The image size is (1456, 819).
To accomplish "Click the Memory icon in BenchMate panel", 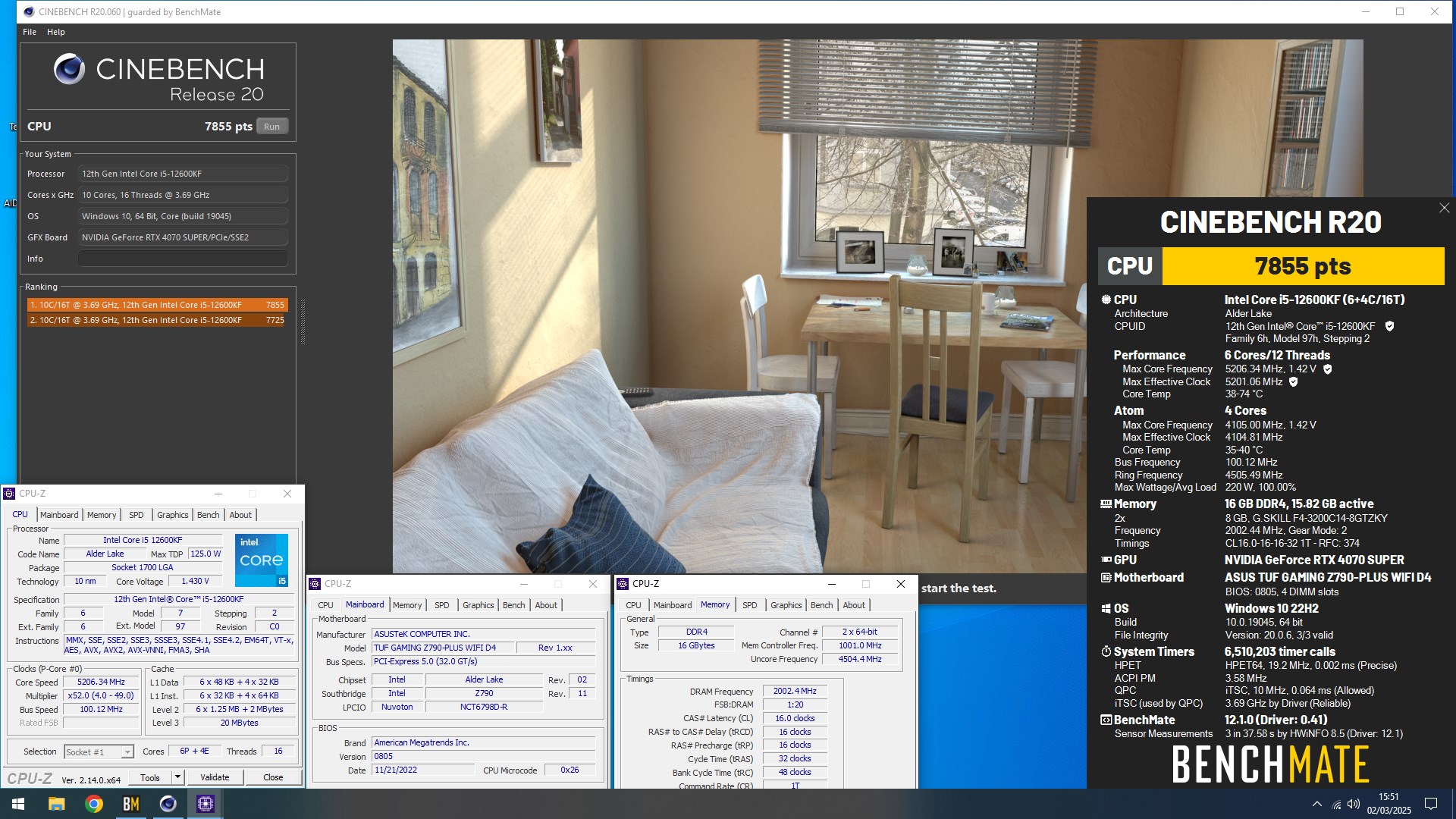I will [x=1106, y=504].
